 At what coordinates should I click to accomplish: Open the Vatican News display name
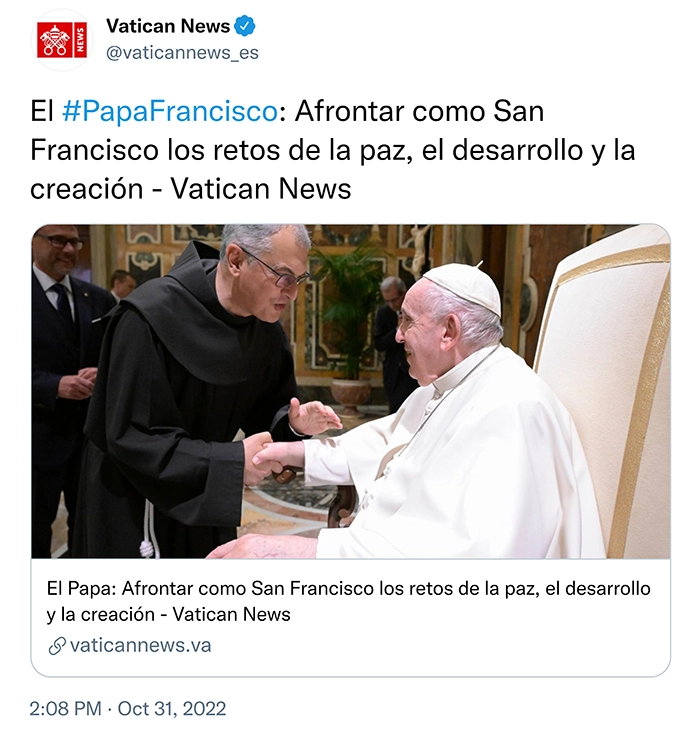click(168, 26)
